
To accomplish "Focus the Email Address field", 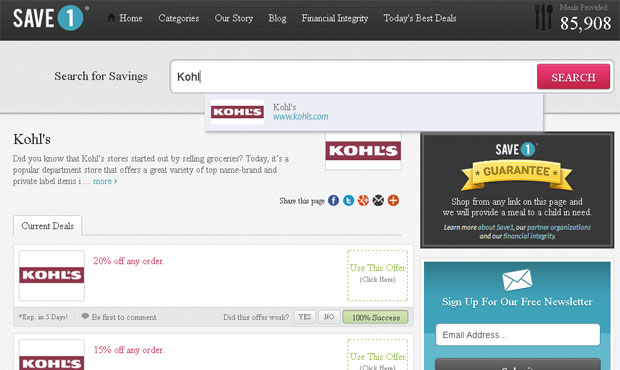I will tap(518, 335).
